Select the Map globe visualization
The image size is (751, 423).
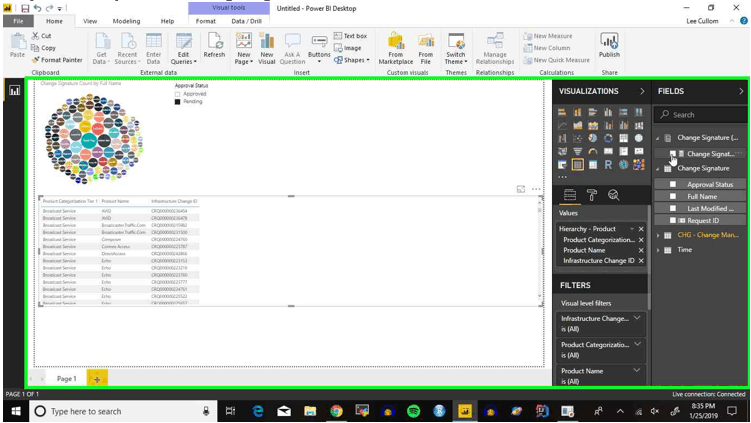tap(639, 138)
